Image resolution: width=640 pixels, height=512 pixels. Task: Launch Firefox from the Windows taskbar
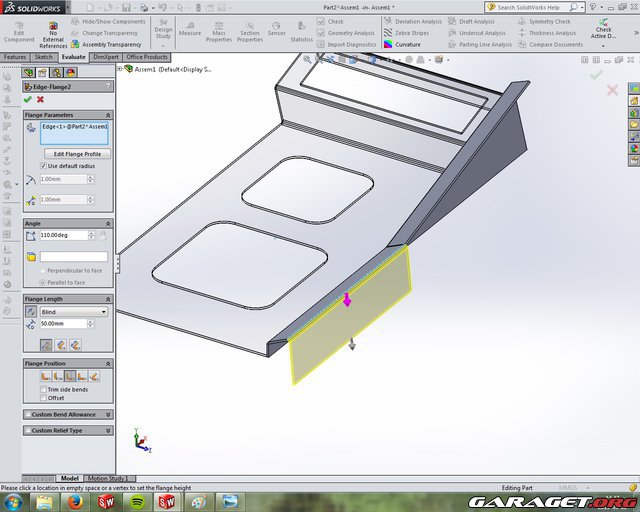[76, 501]
